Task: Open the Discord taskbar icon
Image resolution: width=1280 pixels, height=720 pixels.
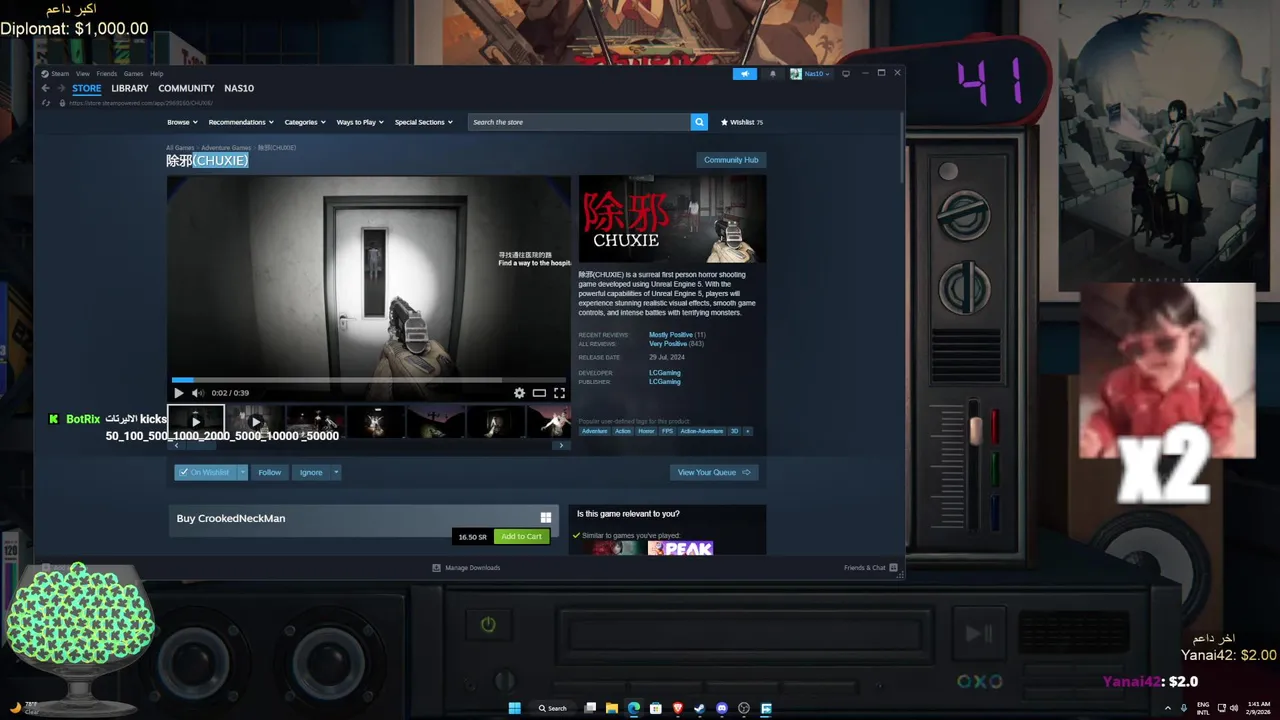Action: 722,708
